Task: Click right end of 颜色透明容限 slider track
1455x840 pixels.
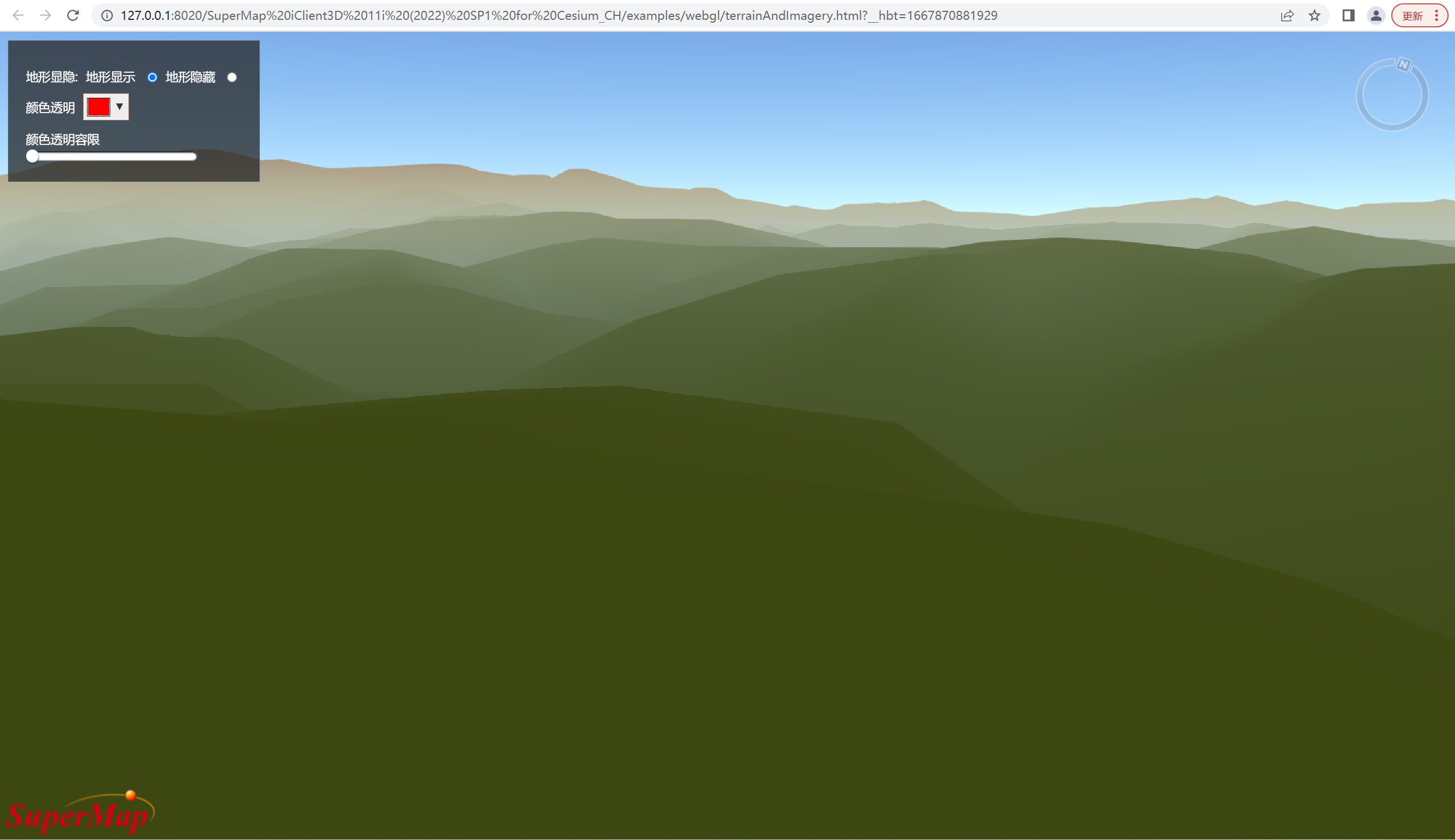Action: click(x=193, y=156)
